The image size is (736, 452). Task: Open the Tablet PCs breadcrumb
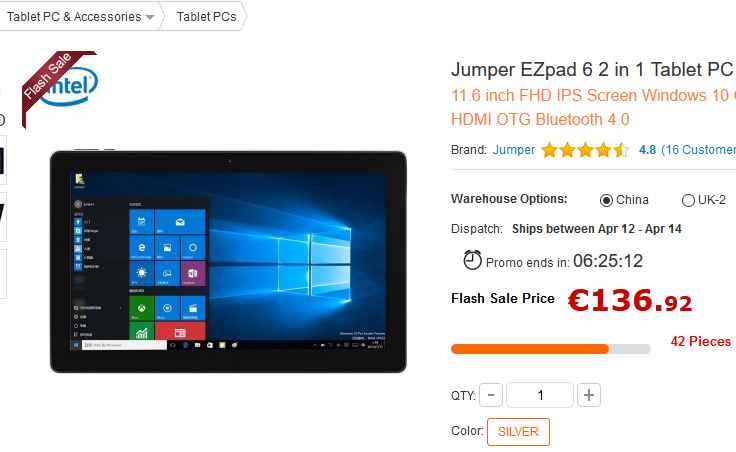206,16
